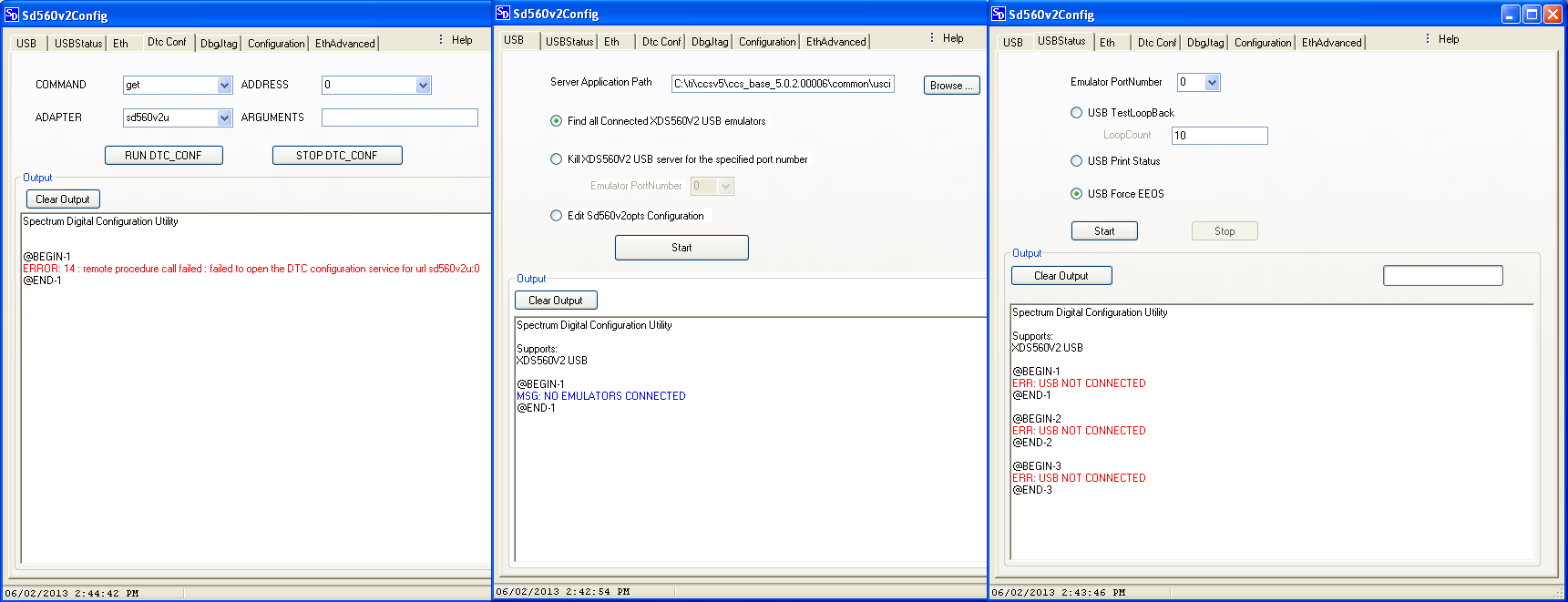Click the Sd app icon in middle window title bar
Image resolution: width=1568 pixels, height=602 pixels.
tap(503, 13)
